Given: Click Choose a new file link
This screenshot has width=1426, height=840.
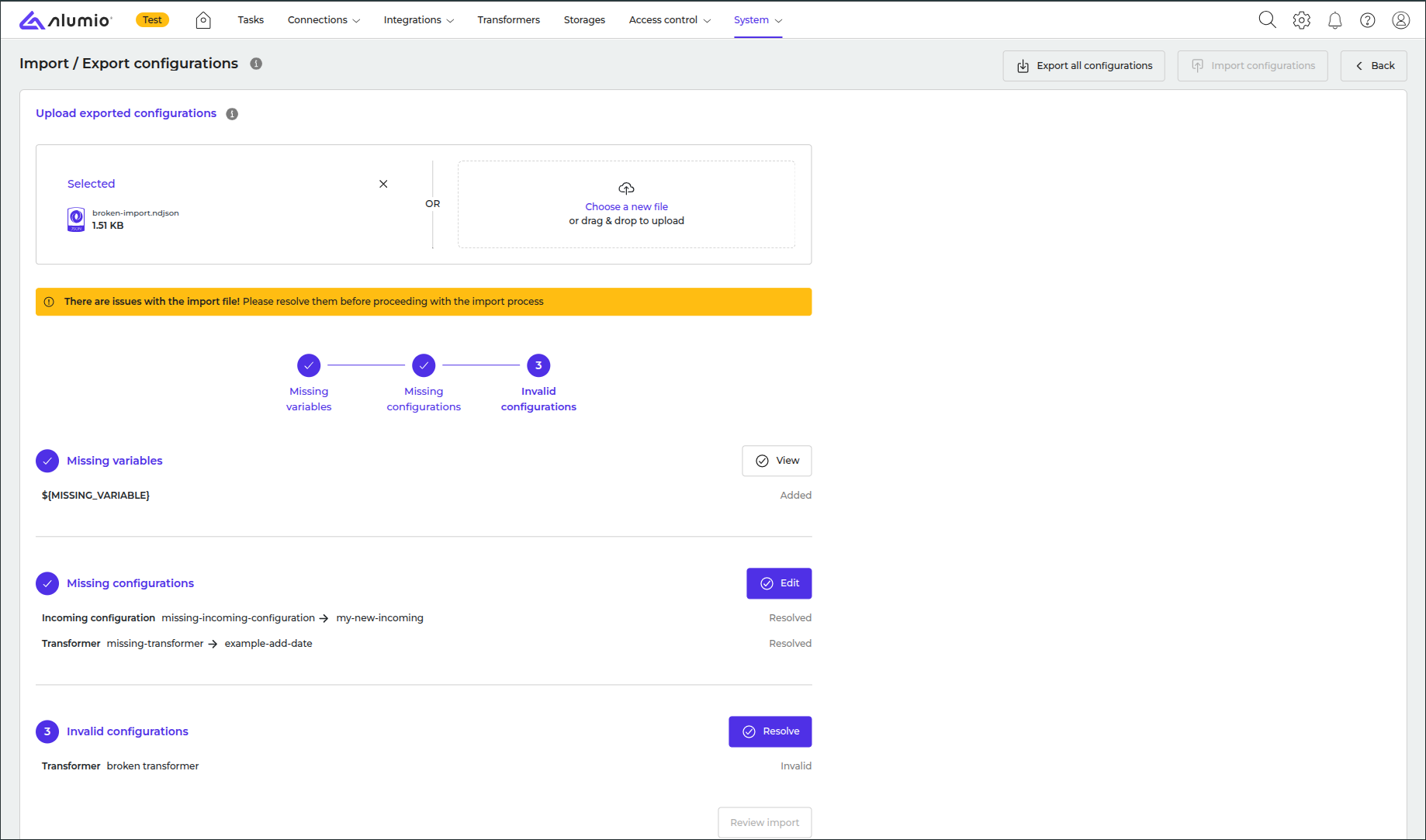Looking at the screenshot, I should point(626,207).
